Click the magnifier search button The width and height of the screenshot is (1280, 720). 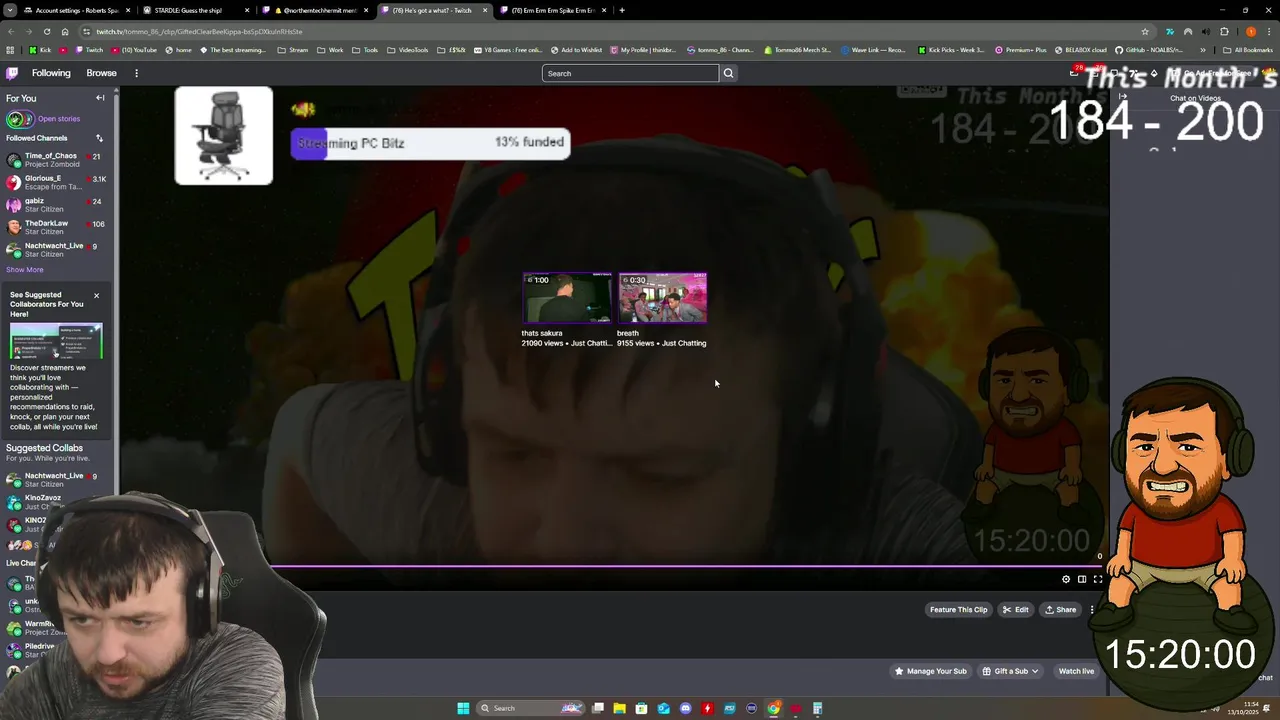pyautogui.click(x=728, y=73)
